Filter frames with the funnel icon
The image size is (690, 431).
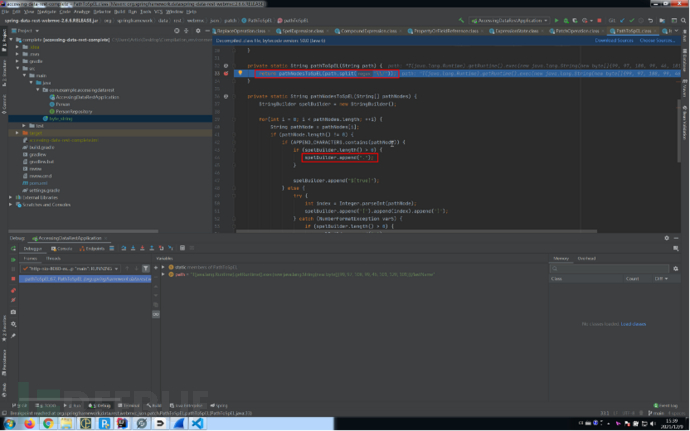pyautogui.click(x=146, y=269)
